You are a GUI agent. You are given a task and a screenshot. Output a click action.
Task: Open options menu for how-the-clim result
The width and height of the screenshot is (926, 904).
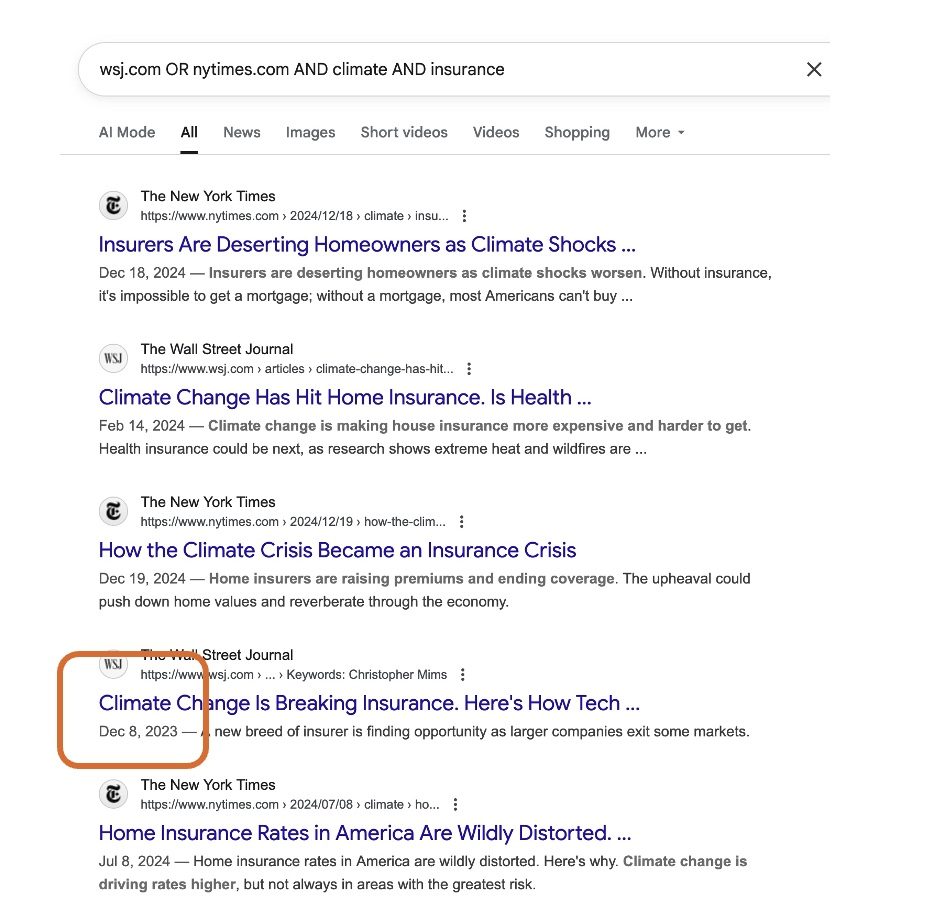462,522
